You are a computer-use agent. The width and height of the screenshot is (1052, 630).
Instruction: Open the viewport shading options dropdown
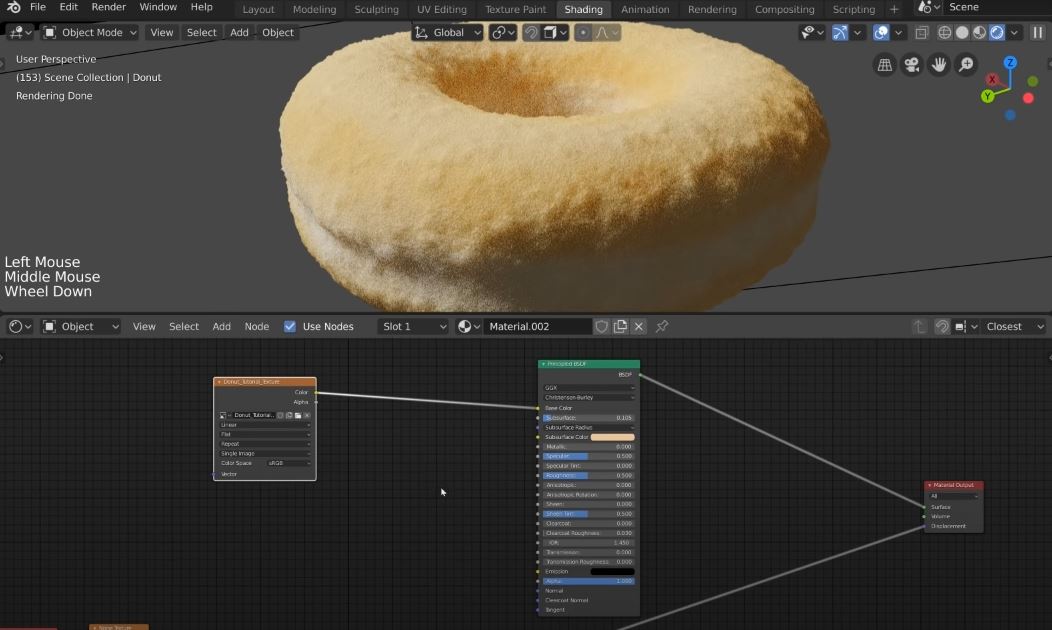[x=1014, y=32]
